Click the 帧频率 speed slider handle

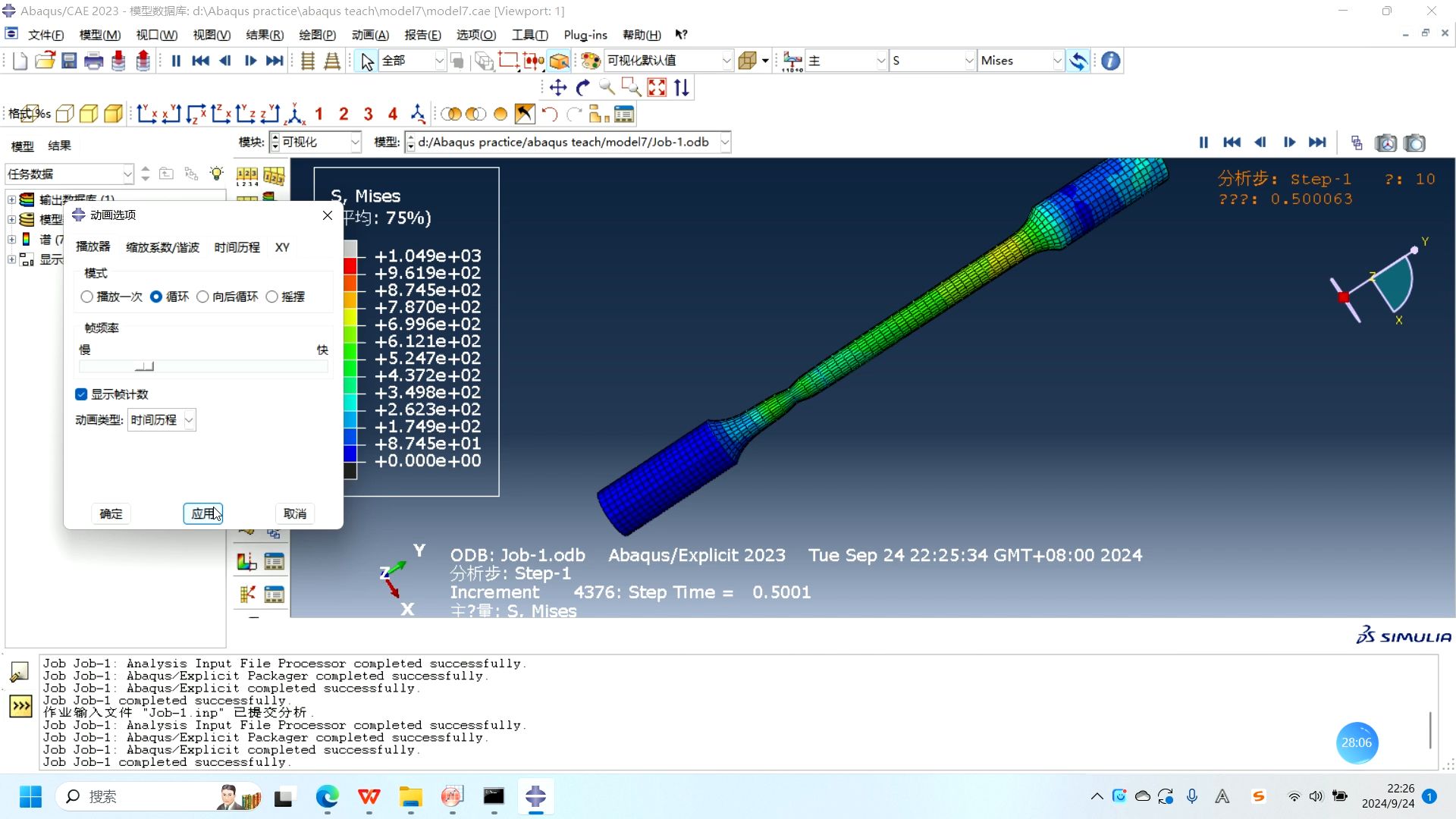(x=144, y=367)
